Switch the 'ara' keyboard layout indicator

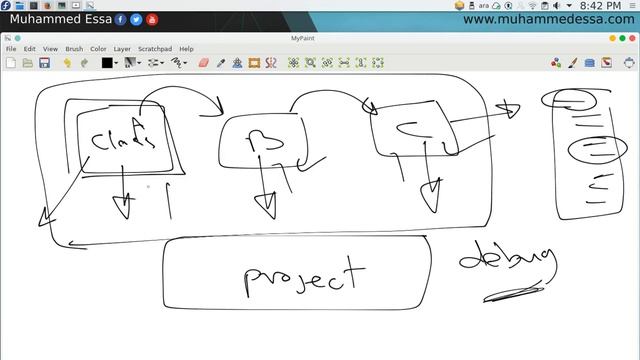click(x=484, y=6)
